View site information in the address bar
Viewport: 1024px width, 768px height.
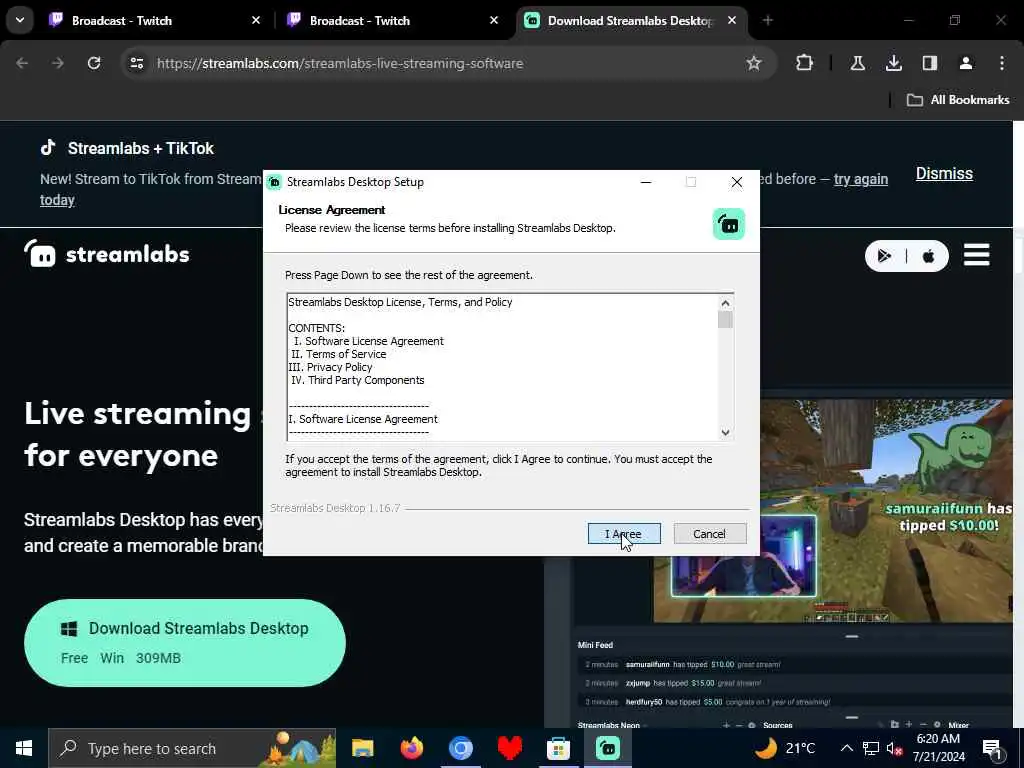[x=136, y=63]
